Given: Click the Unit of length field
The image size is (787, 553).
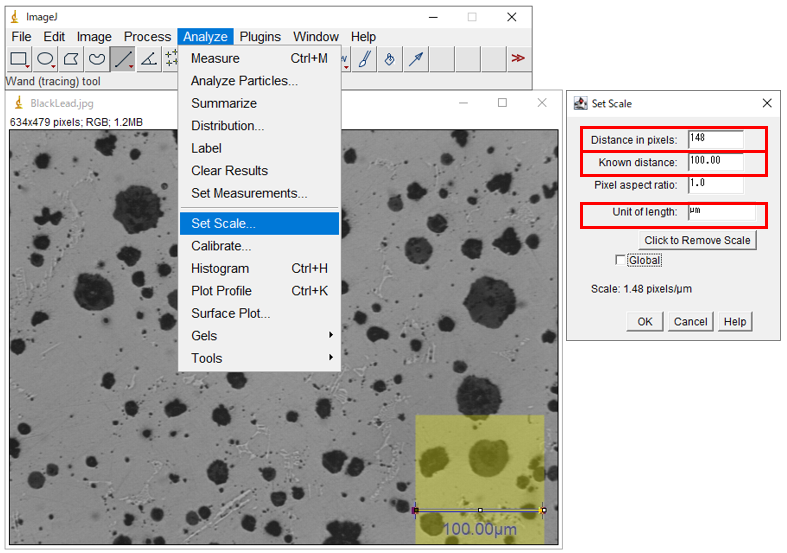Looking at the screenshot, I should [720, 212].
